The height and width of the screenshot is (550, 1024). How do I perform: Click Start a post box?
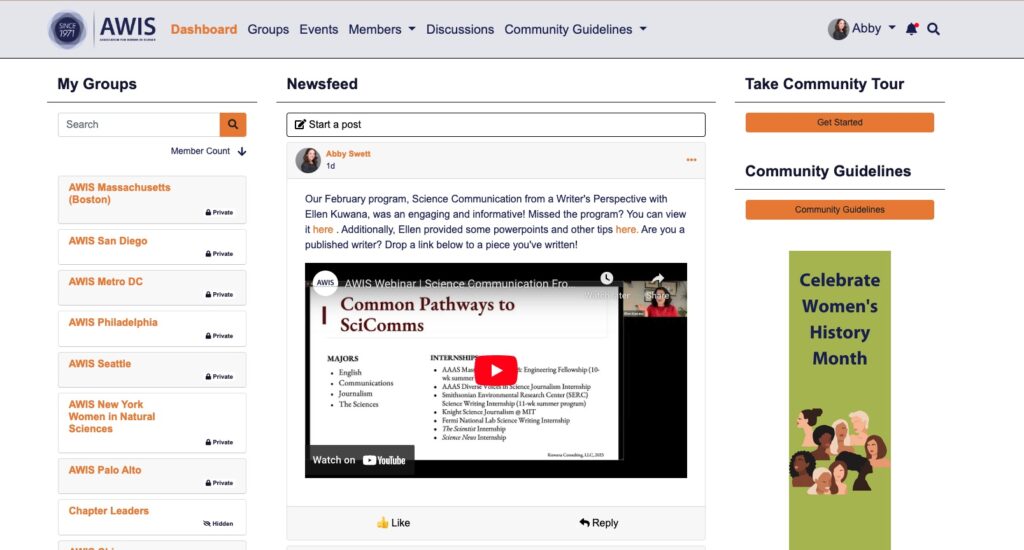[495, 124]
